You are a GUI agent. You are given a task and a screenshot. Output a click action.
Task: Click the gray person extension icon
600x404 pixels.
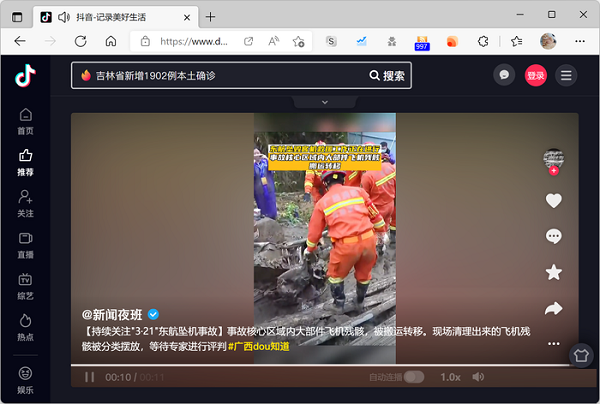click(x=391, y=41)
